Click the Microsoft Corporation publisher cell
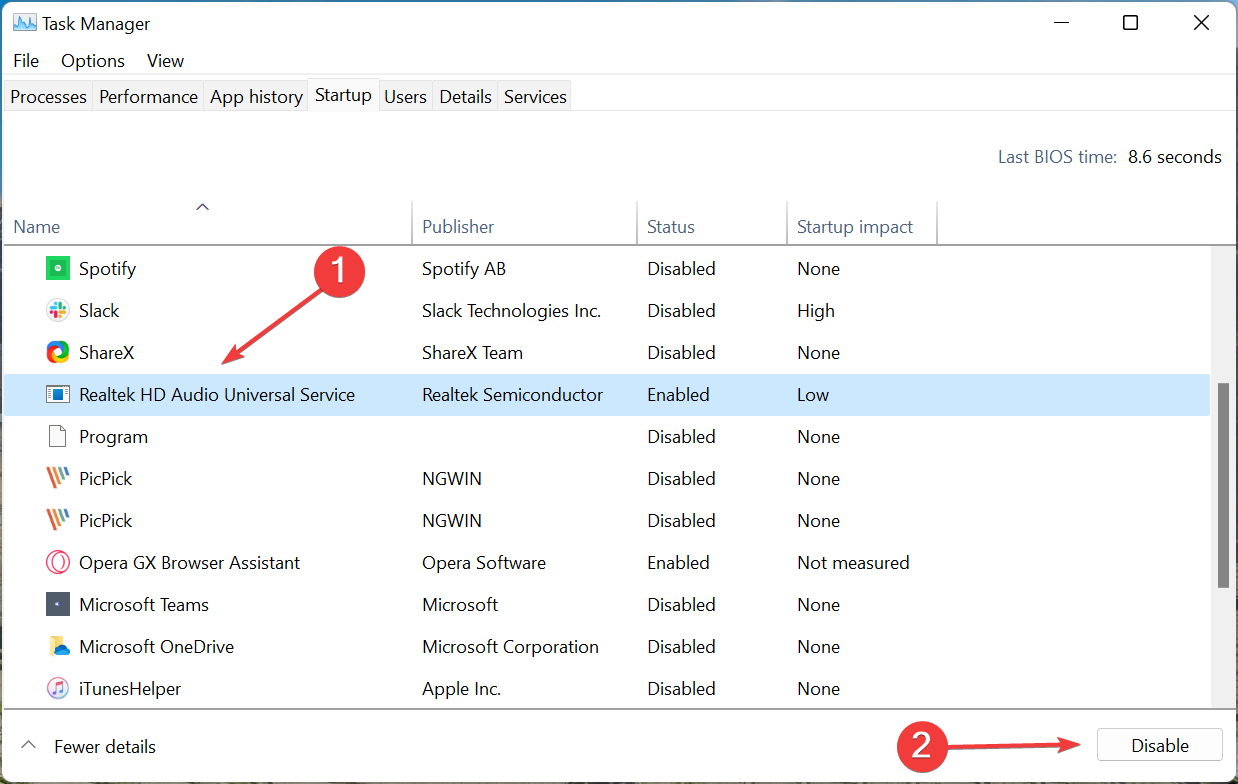This screenshot has height=784, width=1238. click(510, 647)
